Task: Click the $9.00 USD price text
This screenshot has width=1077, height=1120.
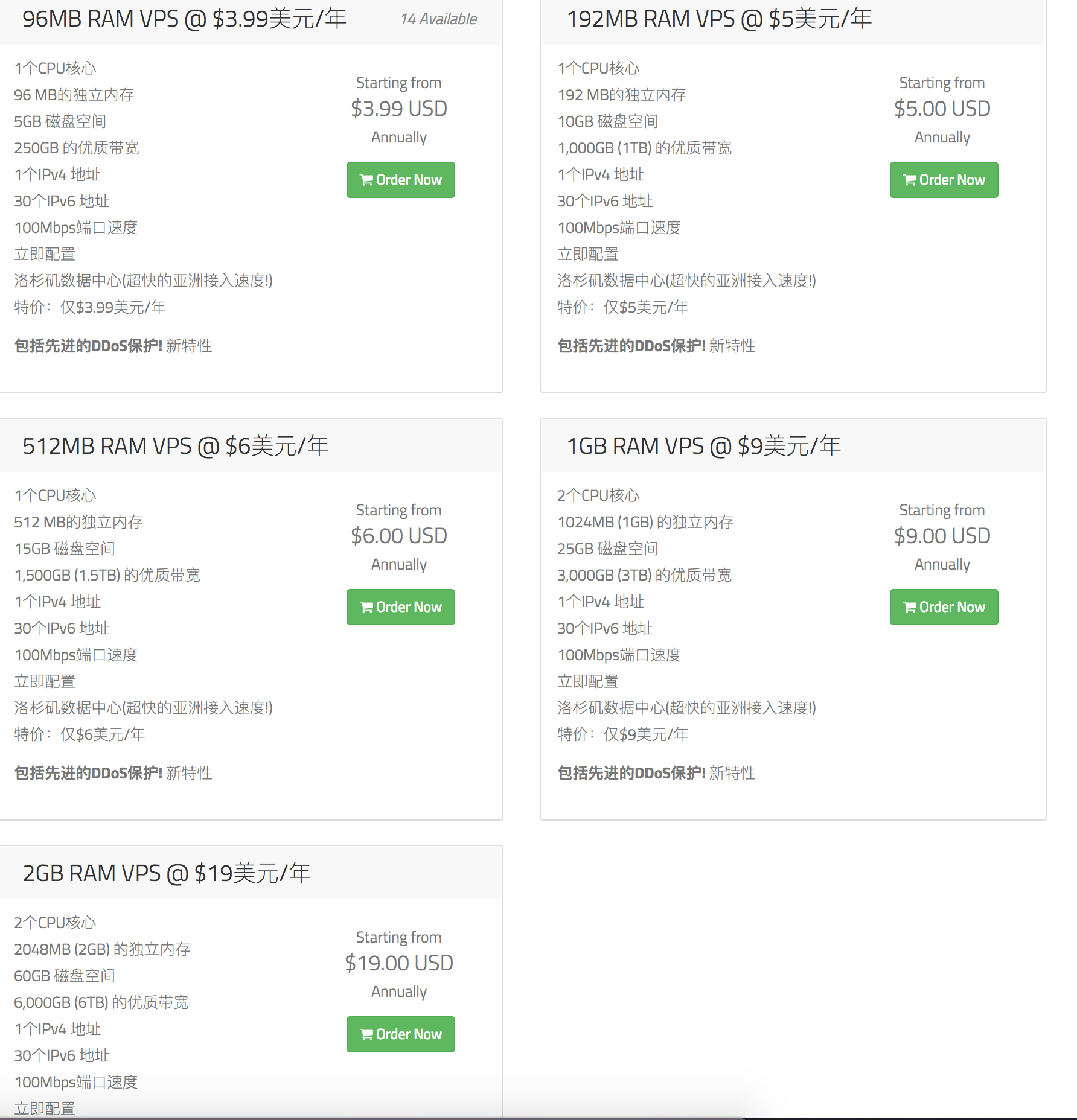Action: point(942,536)
